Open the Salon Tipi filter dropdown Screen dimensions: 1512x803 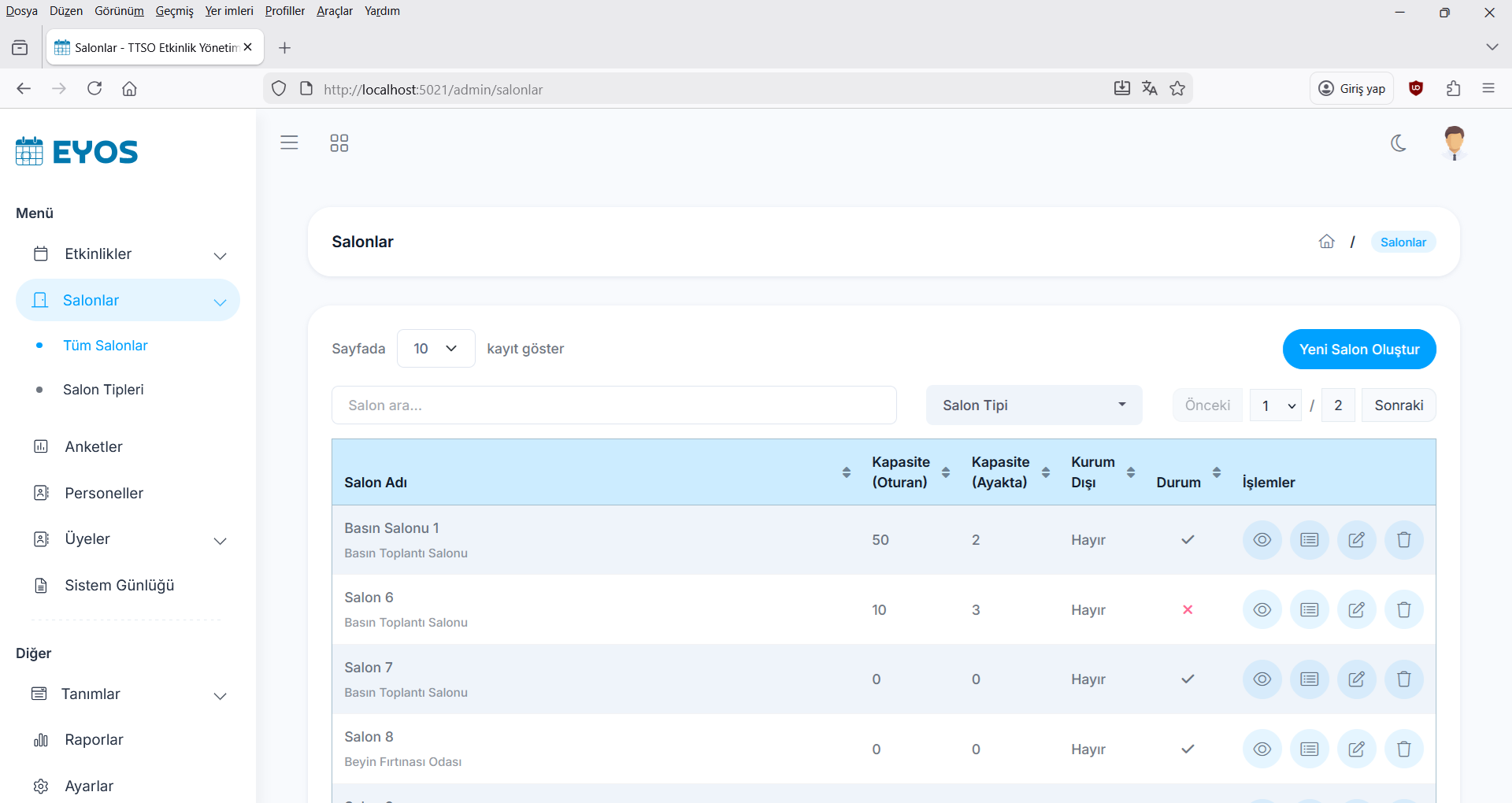pos(1033,405)
